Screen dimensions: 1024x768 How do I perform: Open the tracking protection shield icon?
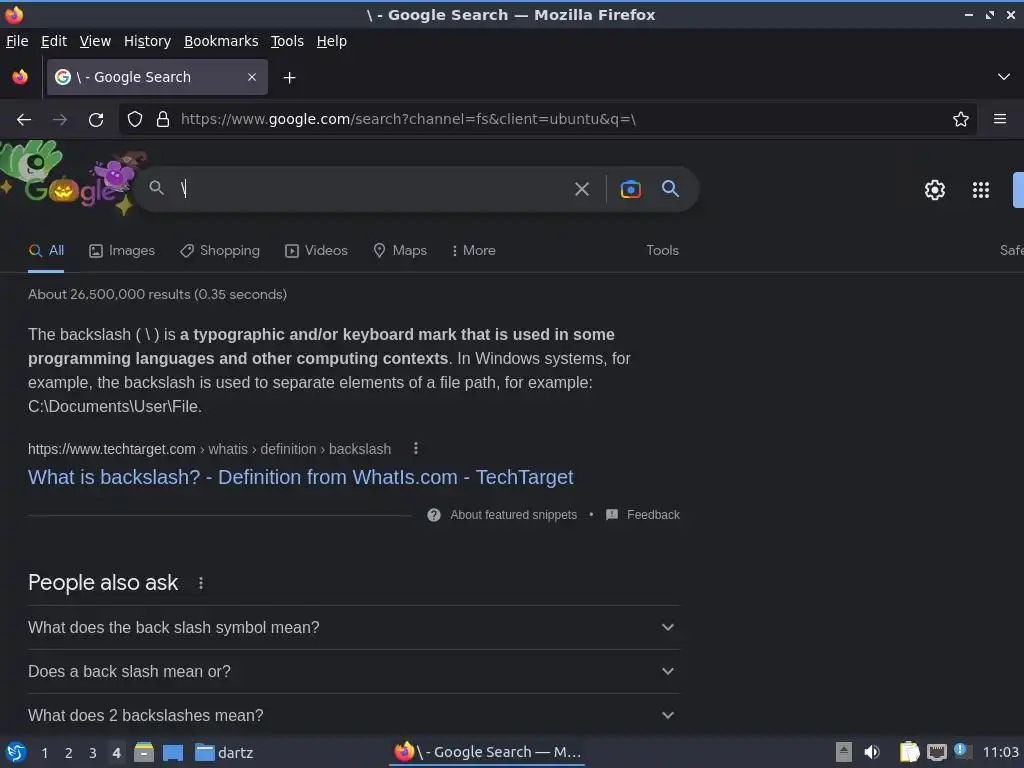point(135,119)
